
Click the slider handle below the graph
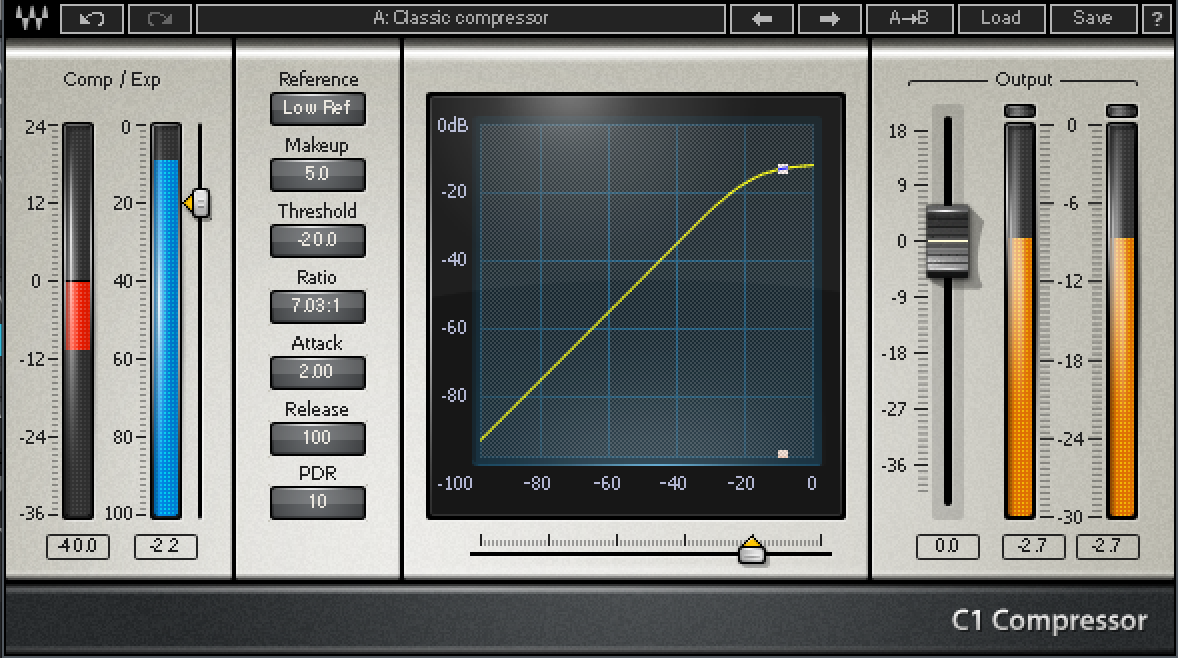coord(751,551)
